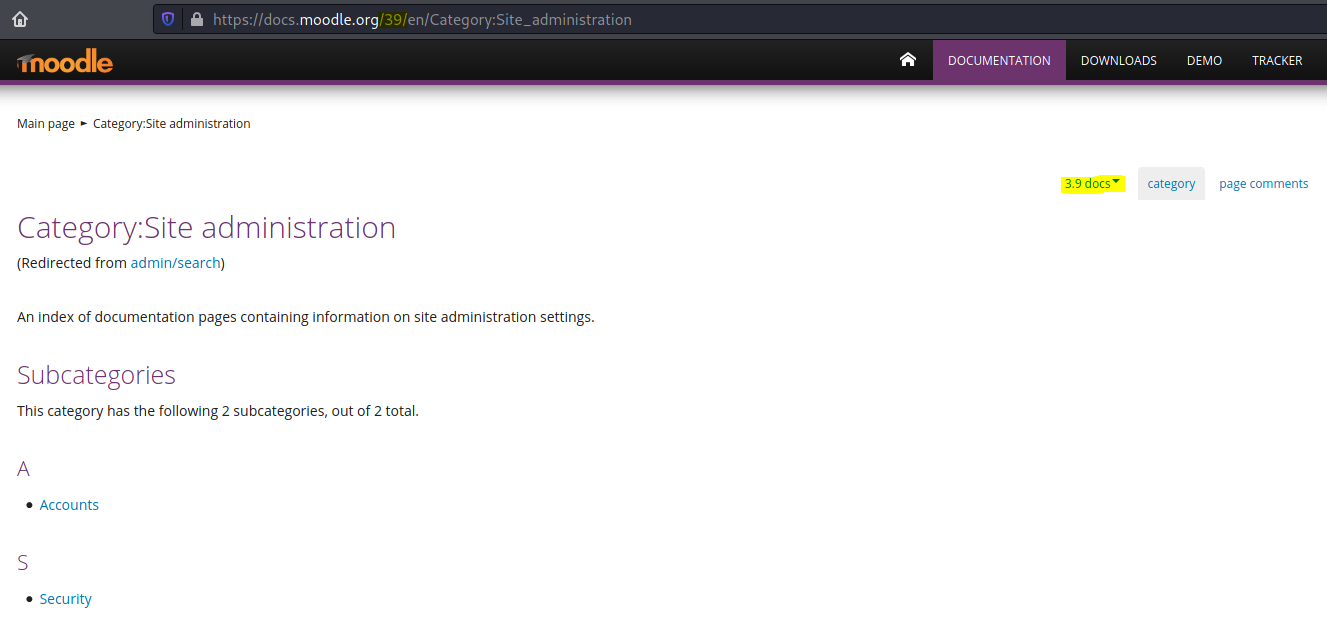Switch to the page comments tab
The width and height of the screenshot is (1327, 642).
coord(1263,184)
